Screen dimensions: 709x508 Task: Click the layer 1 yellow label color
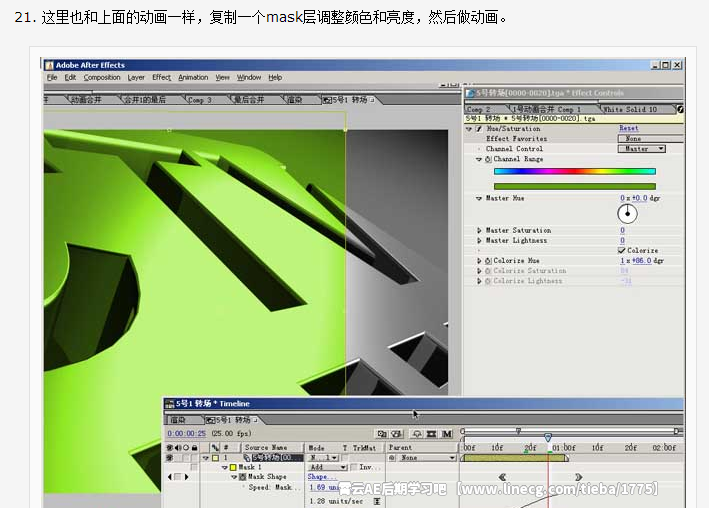(x=216, y=458)
